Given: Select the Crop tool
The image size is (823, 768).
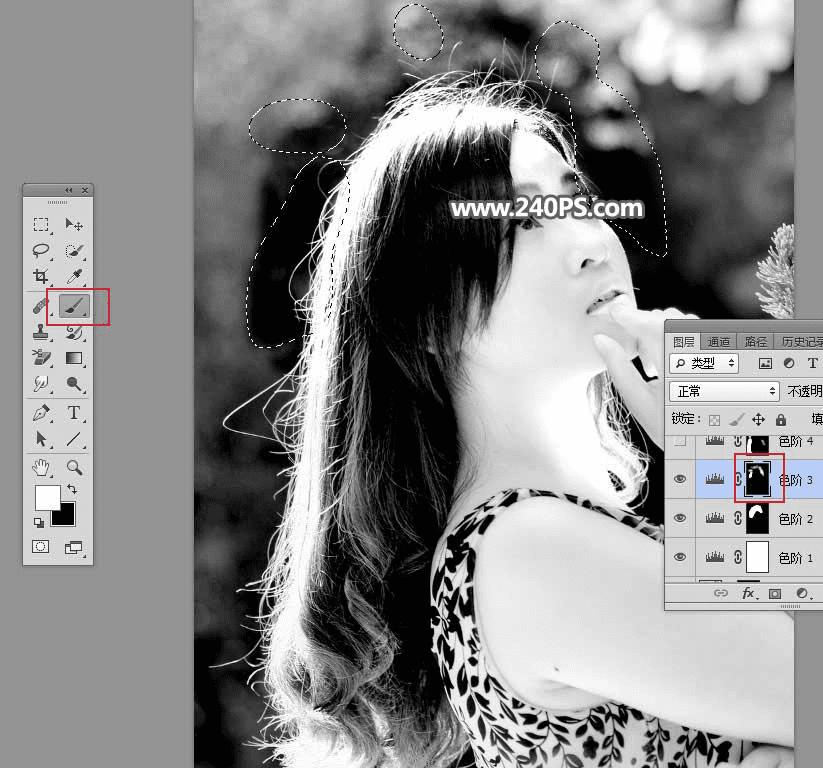Looking at the screenshot, I should click(41, 276).
